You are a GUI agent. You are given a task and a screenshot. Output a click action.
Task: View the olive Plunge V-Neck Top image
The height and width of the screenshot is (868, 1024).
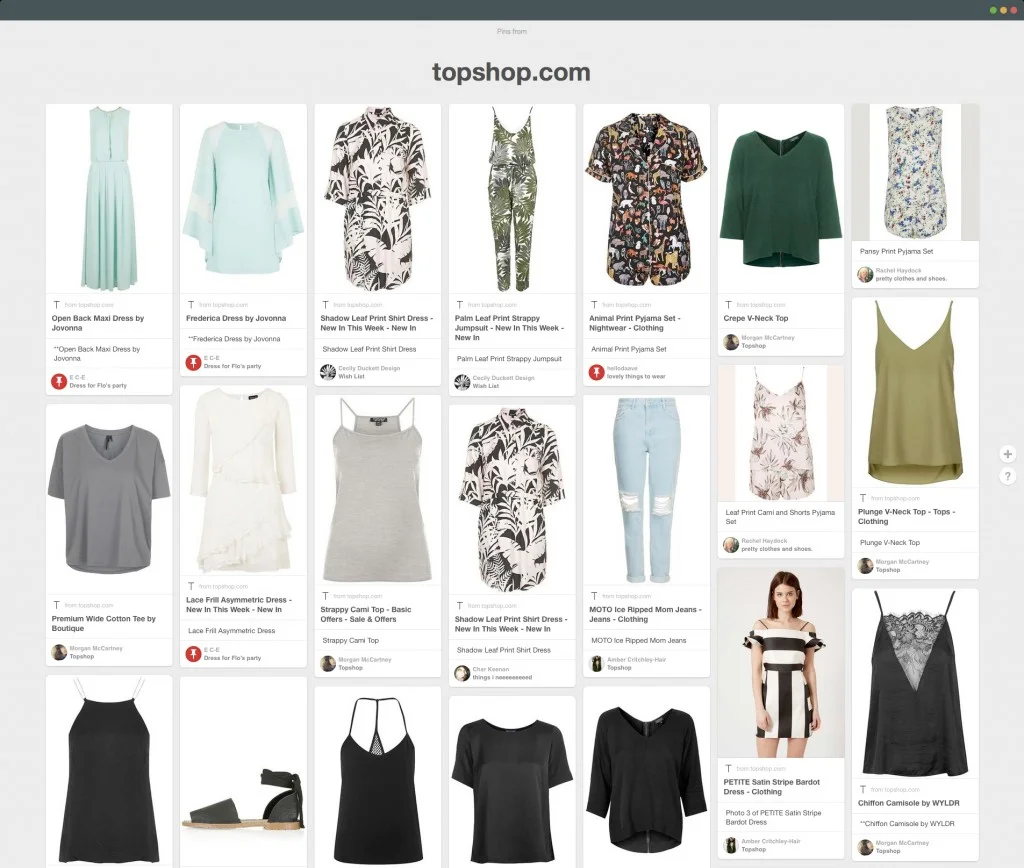(915, 393)
